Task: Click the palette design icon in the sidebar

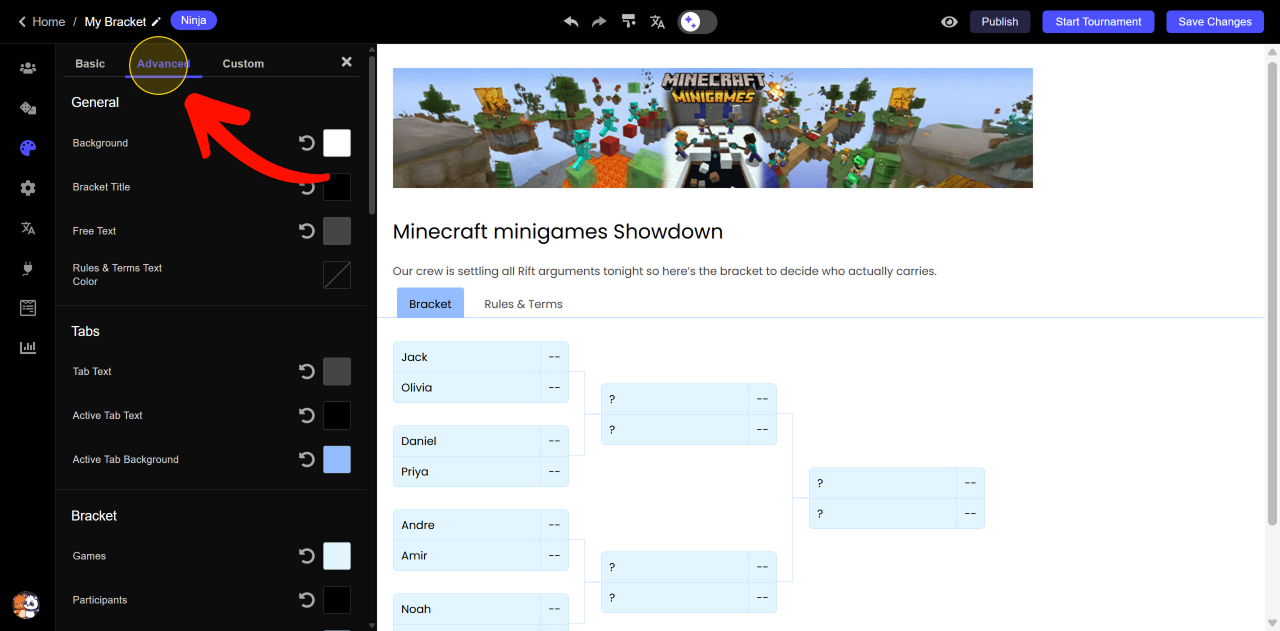Action: (x=28, y=148)
